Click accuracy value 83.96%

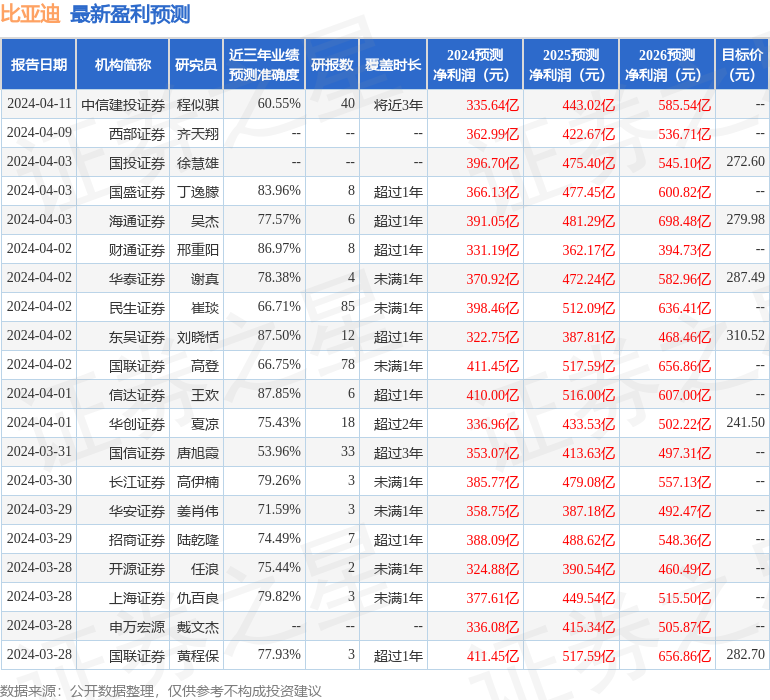coord(279,190)
